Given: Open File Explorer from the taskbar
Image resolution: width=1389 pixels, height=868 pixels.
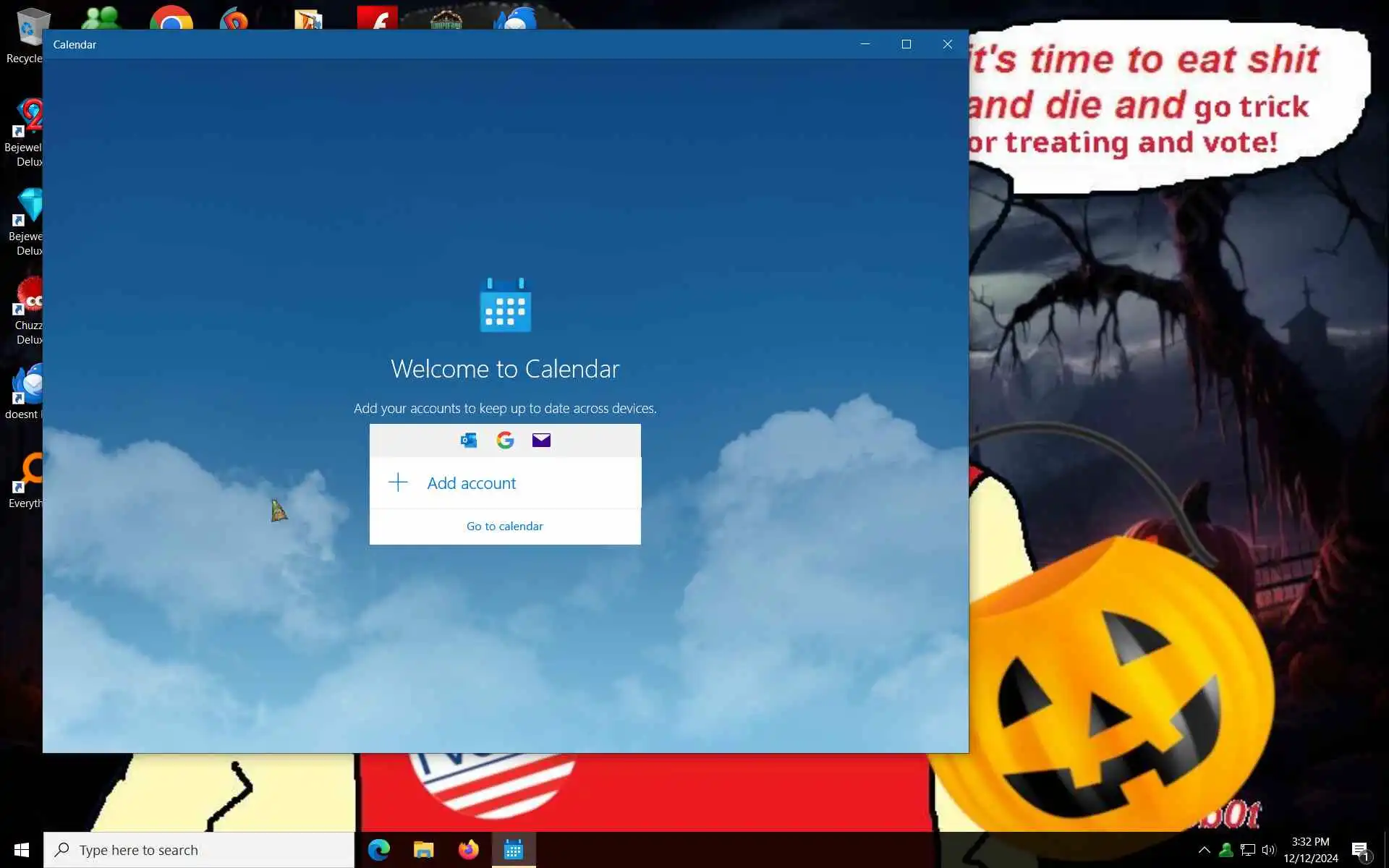Looking at the screenshot, I should (x=423, y=850).
